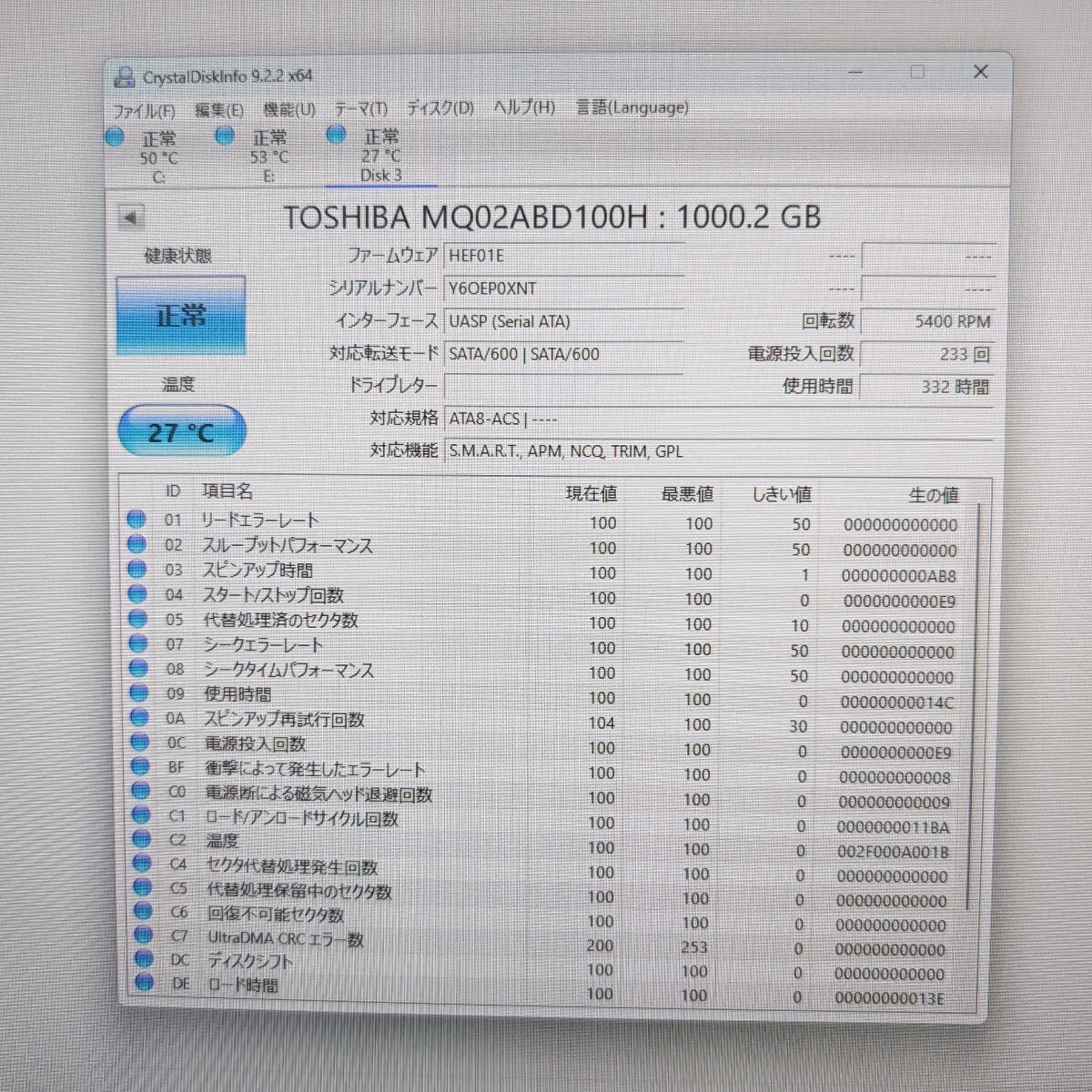Viewport: 1092px width, 1092px height.
Task: Click status dot of スタート/ストップ回数 row
Action: pyautogui.click(x=137, y=594)
